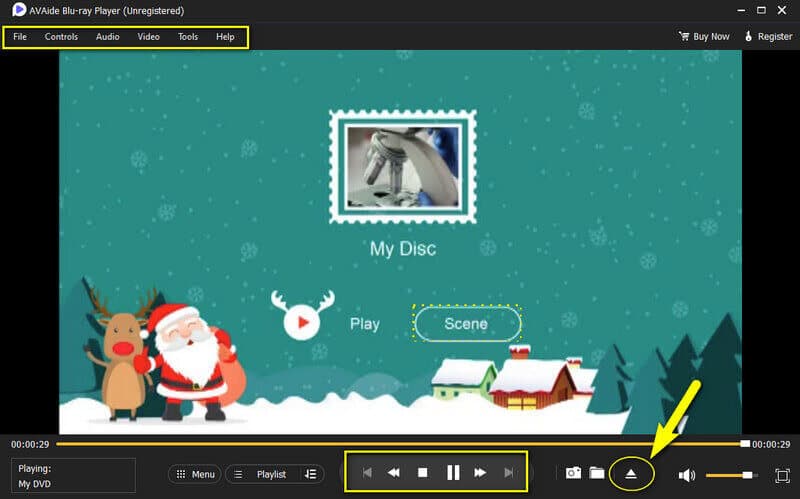
Task: Click the Buy Now cart button
Action: click(x=704, y=36)
